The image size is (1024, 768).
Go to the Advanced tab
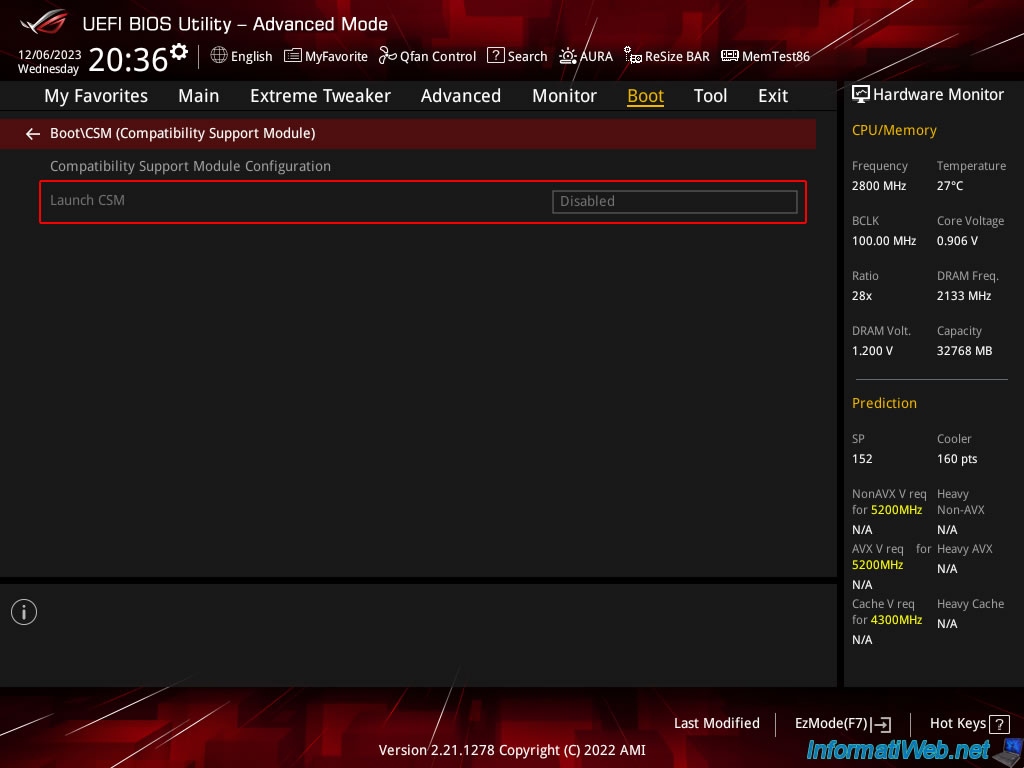click(460, 96)
